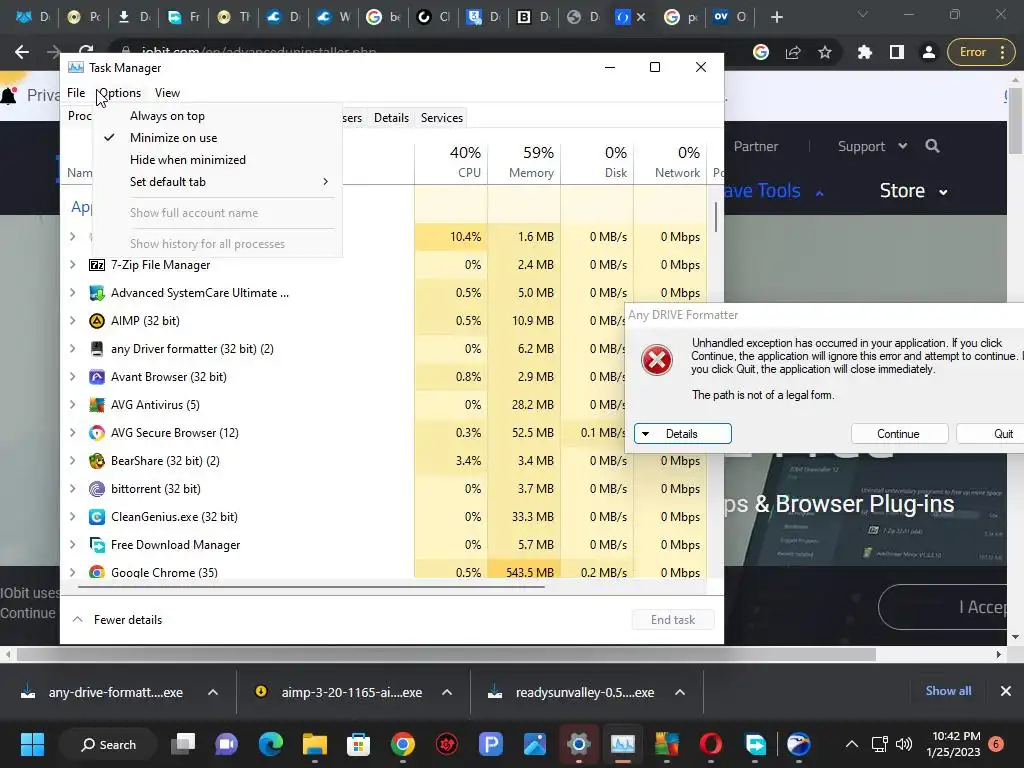Screen dimensions: 1024x768
Task: Open the View menu in Task Manager
Action: (167, 93)
